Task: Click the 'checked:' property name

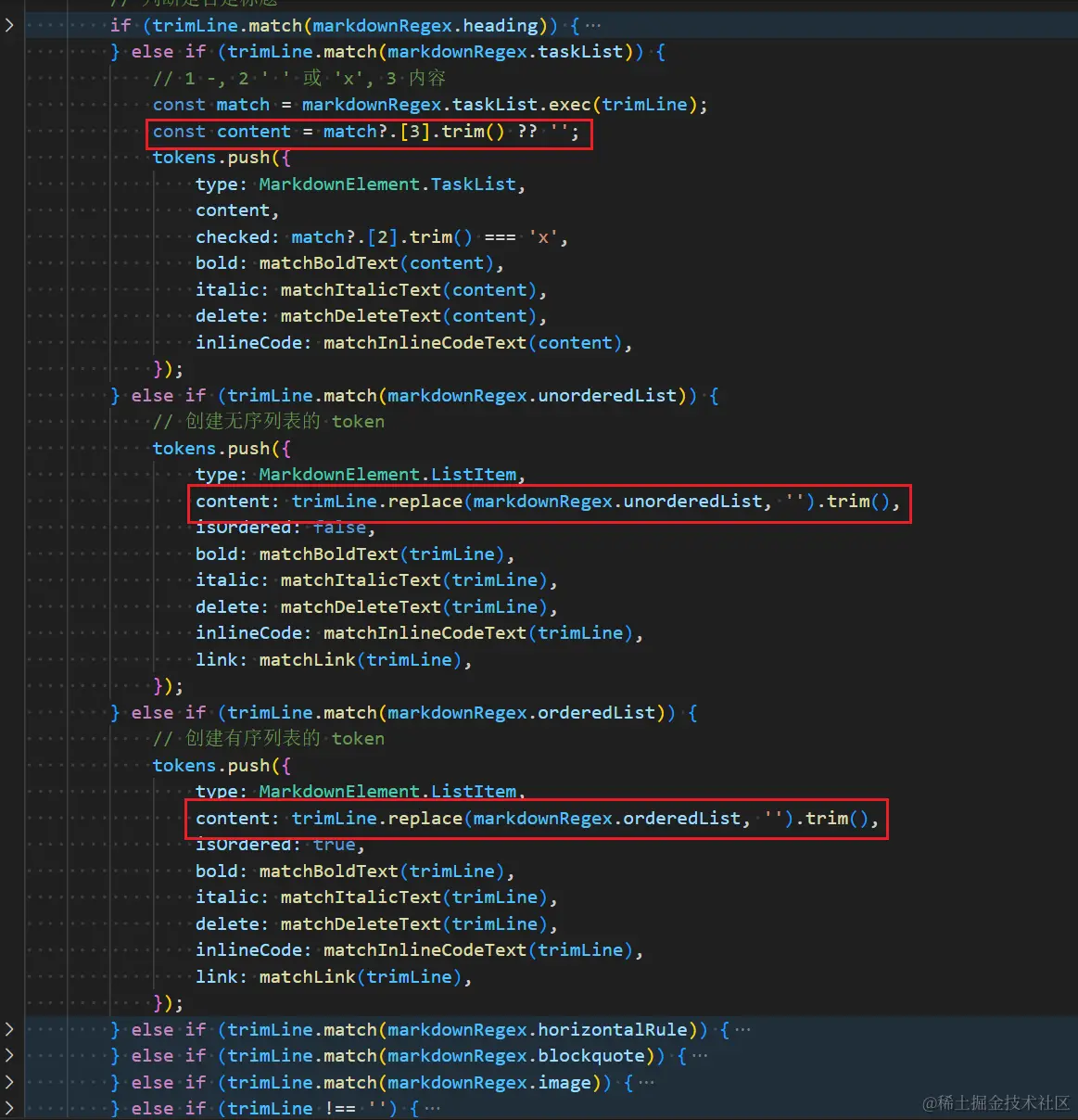Action: point(237,237)
